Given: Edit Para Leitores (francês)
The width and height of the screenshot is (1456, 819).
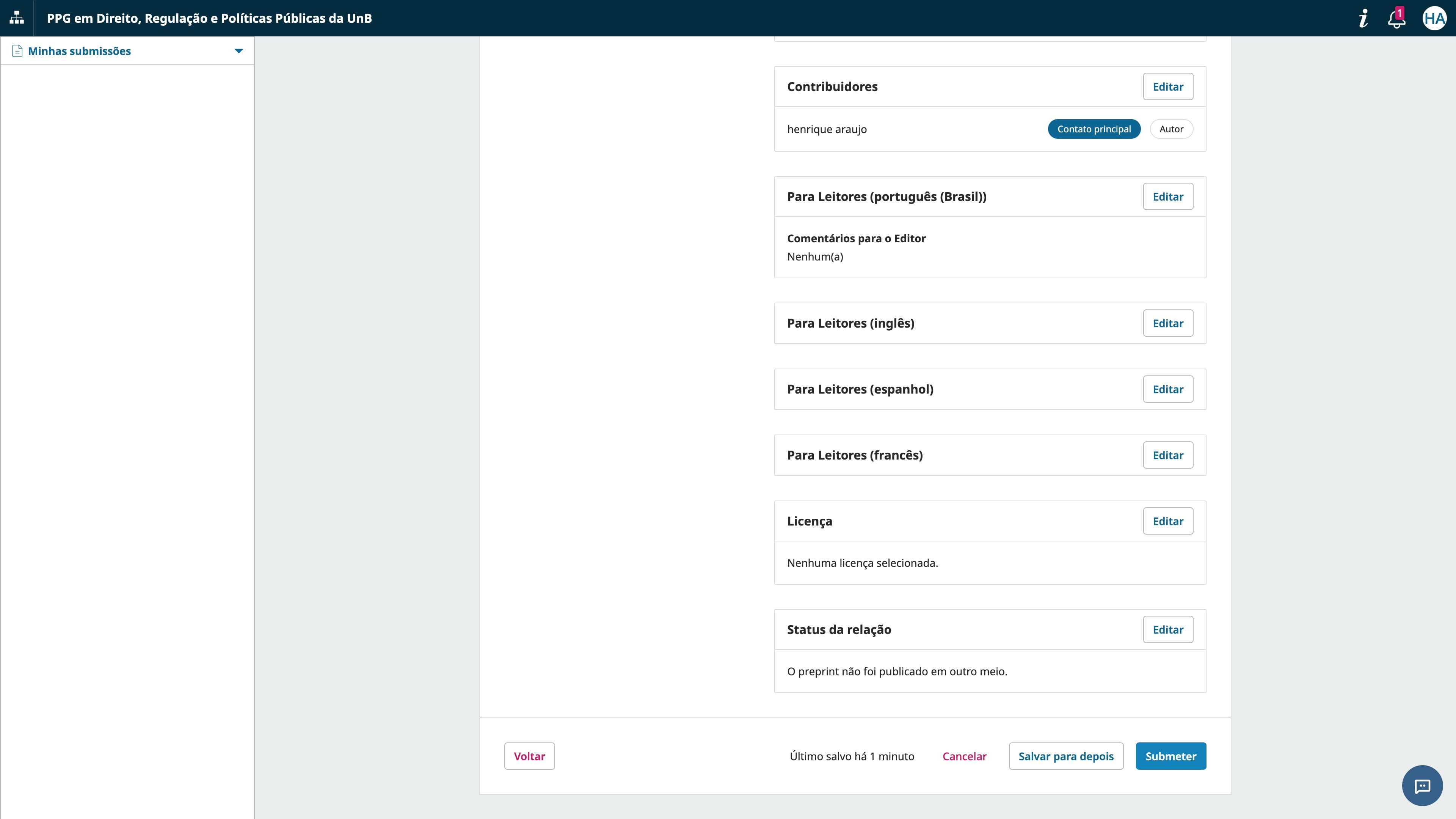Looking at the screenshot, I should coord(1168,455).
